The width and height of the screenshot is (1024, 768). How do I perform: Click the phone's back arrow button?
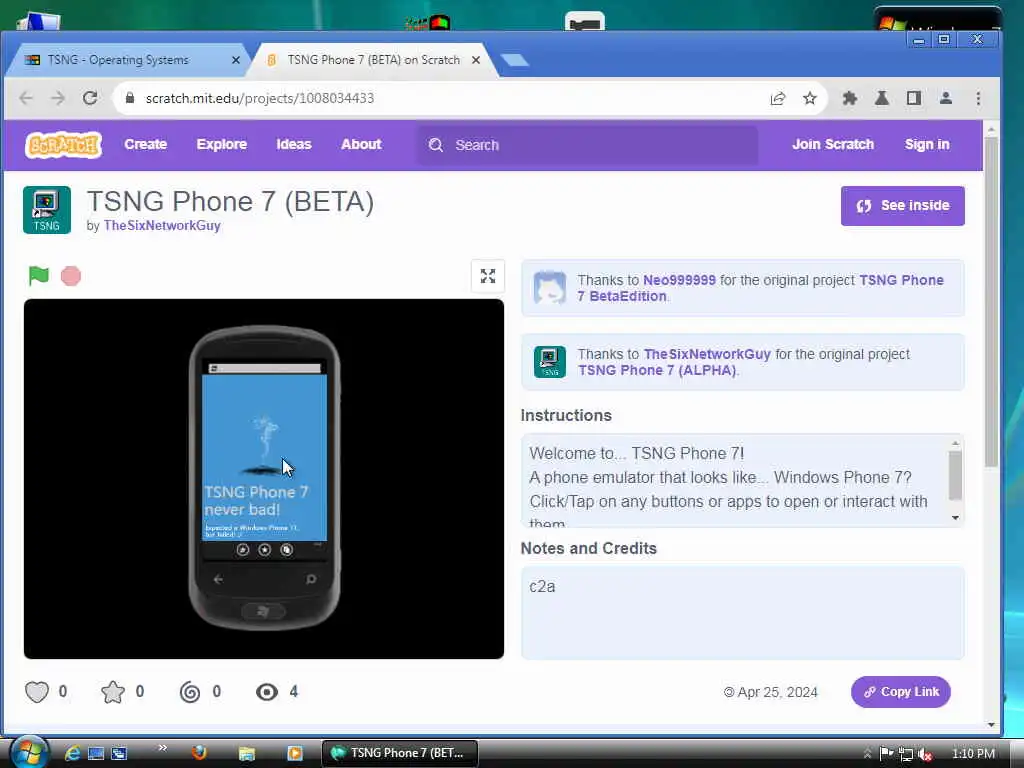(x=218, y=579)
